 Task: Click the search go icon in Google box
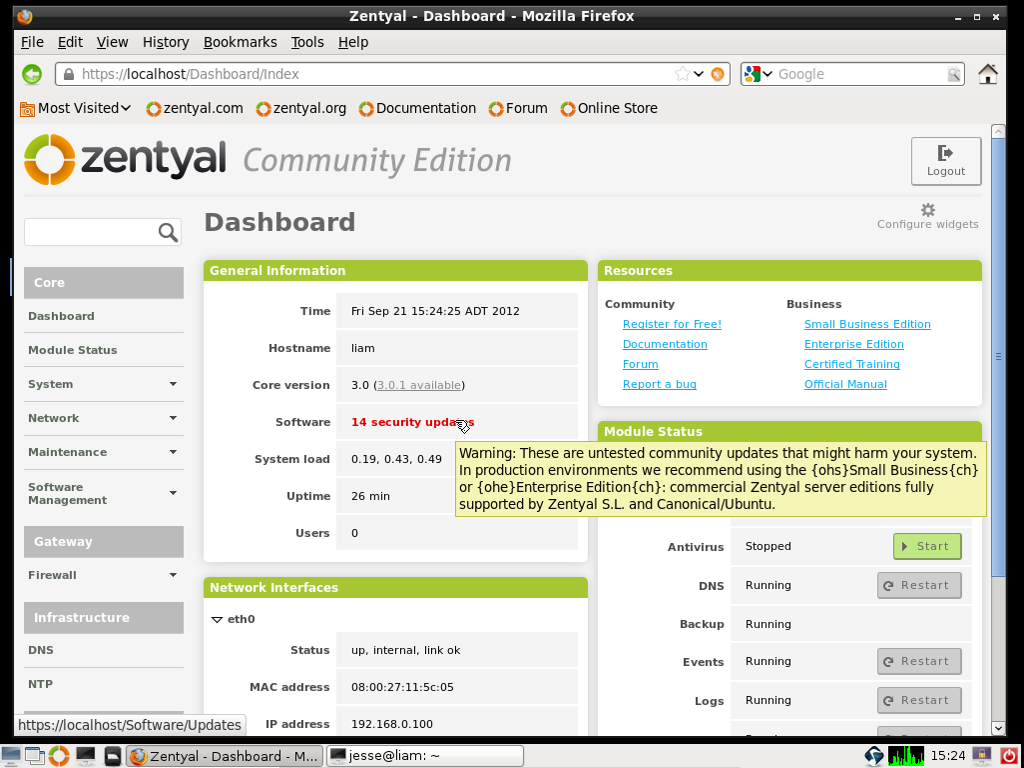pos(954,74)
